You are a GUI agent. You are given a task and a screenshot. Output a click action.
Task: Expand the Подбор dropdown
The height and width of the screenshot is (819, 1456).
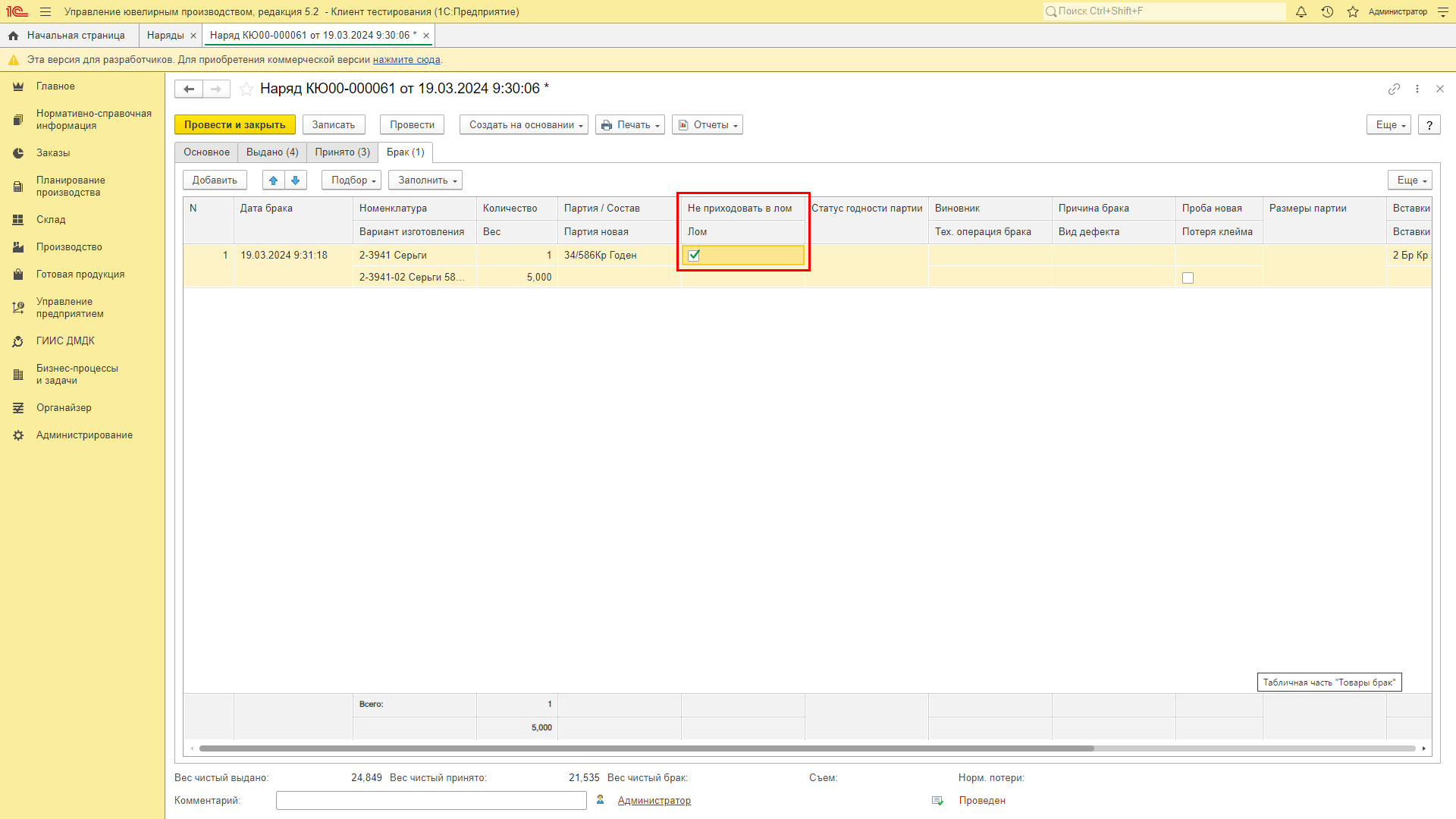(x=352, y=180)
